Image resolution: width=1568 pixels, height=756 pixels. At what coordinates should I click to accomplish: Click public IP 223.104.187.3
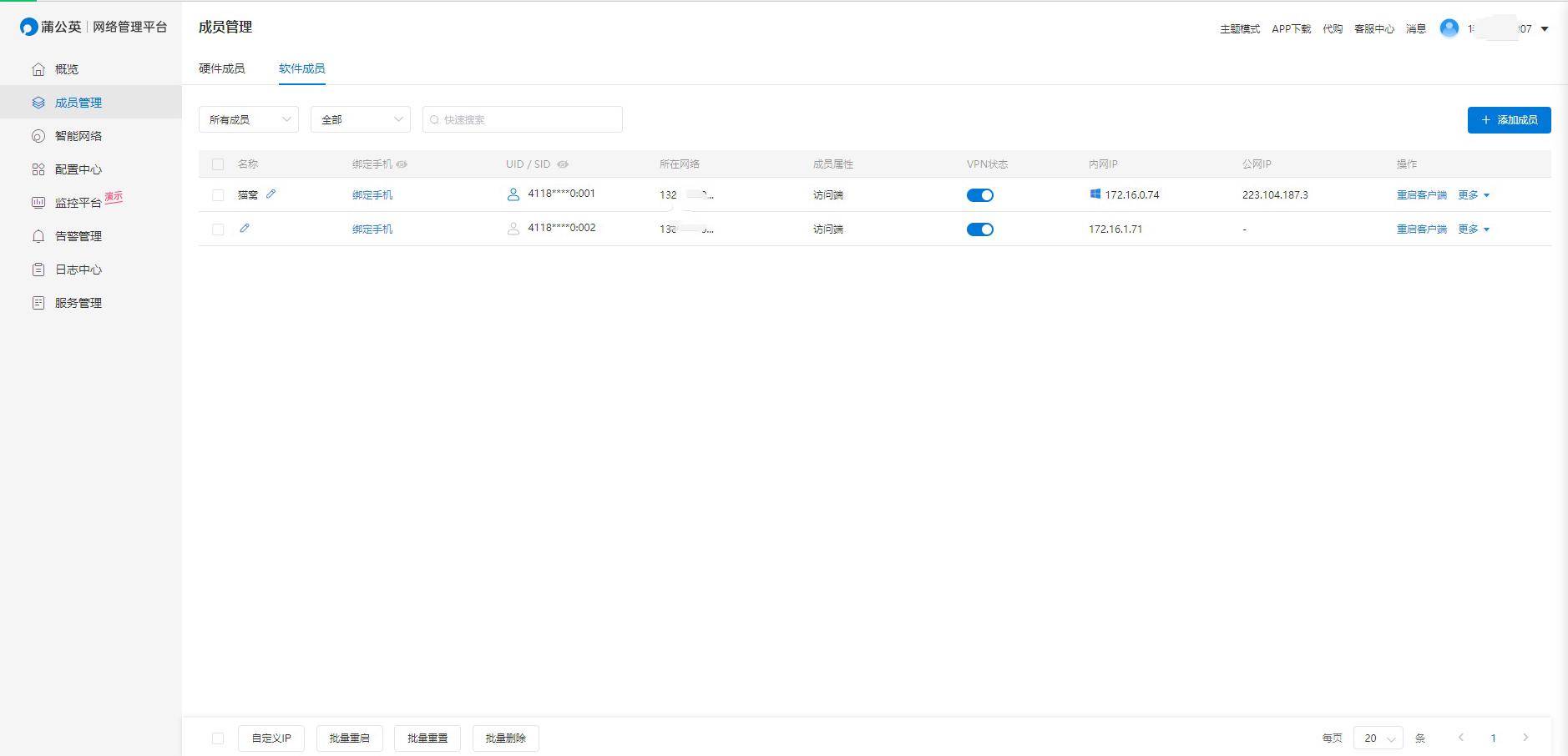coord(1275,195)
